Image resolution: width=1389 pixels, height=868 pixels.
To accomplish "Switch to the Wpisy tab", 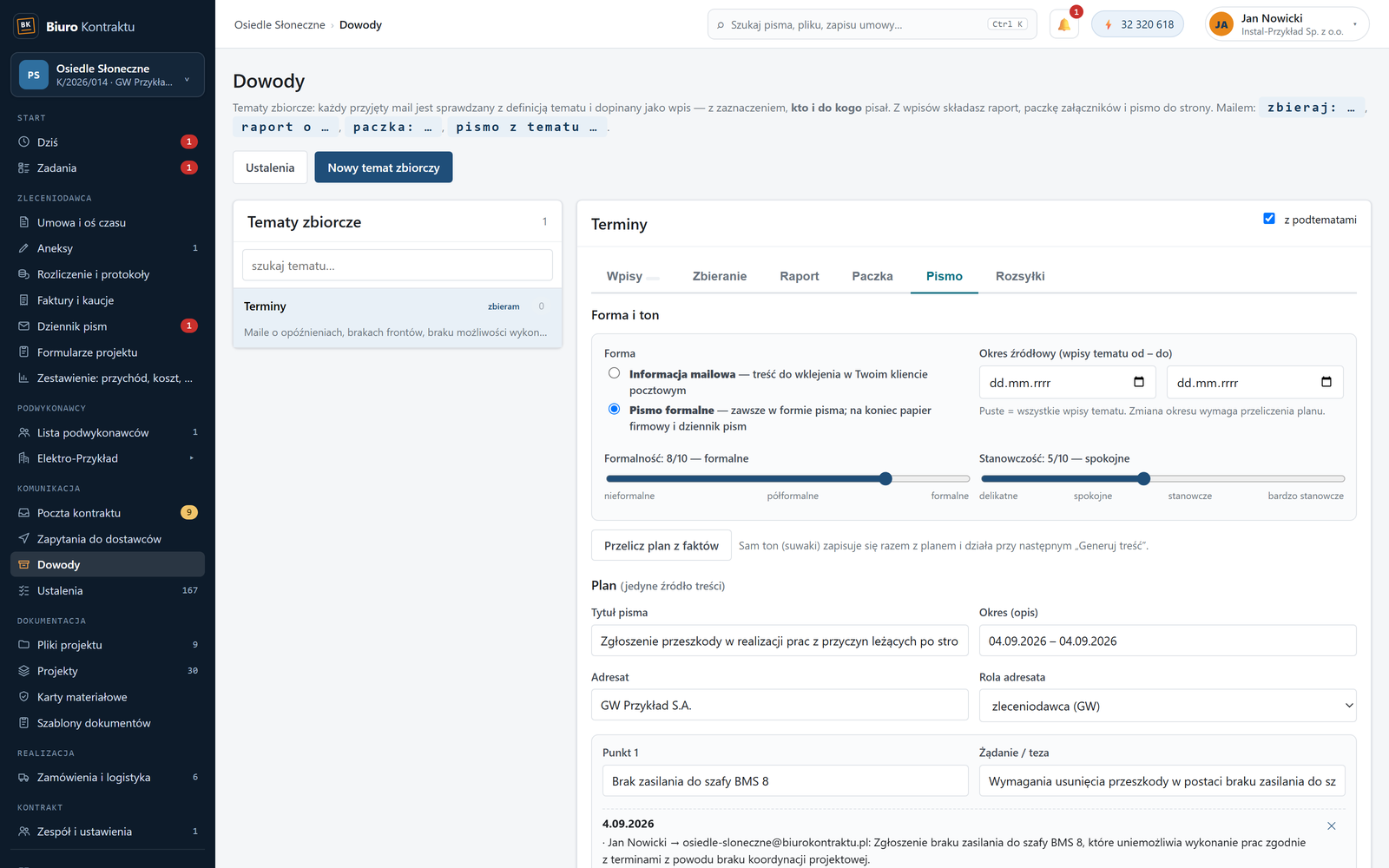I will coord(633,276).
